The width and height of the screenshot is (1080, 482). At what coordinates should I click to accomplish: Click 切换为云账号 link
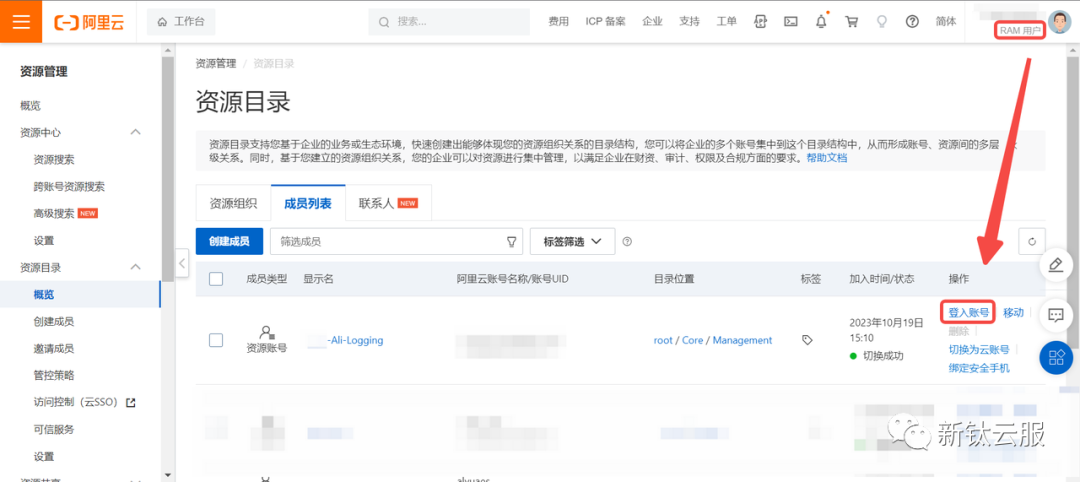(979, 349)
